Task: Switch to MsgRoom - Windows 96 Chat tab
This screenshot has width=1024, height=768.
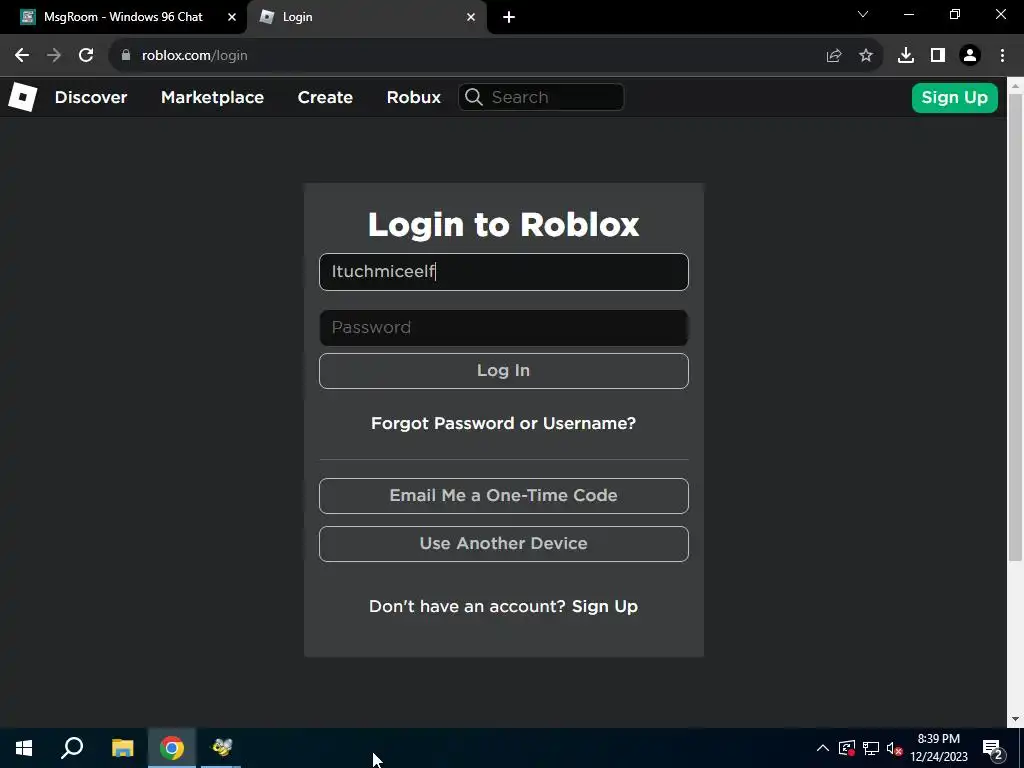Action: tap(123, 17)
